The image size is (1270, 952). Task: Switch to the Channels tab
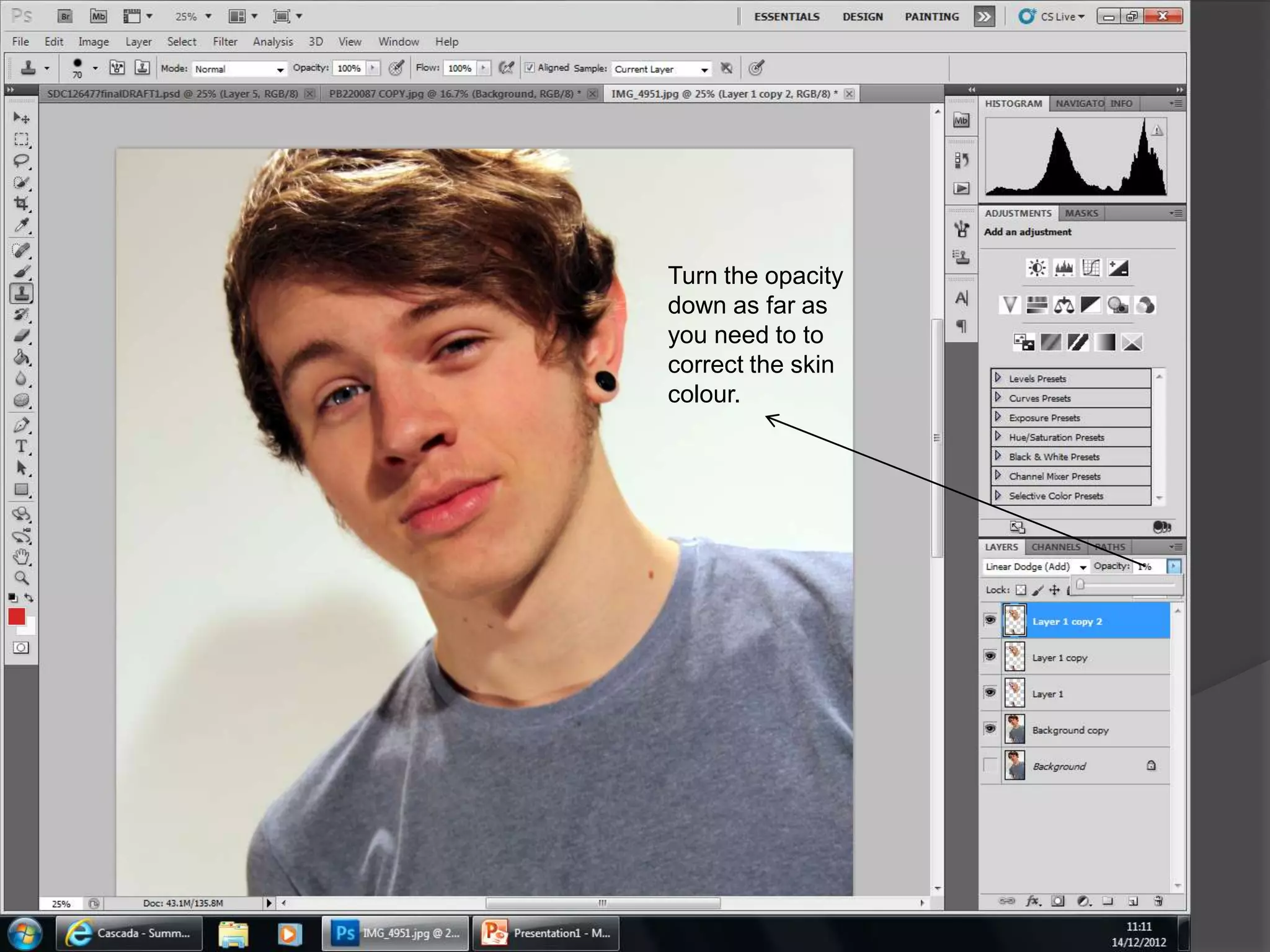point(1055,547)
